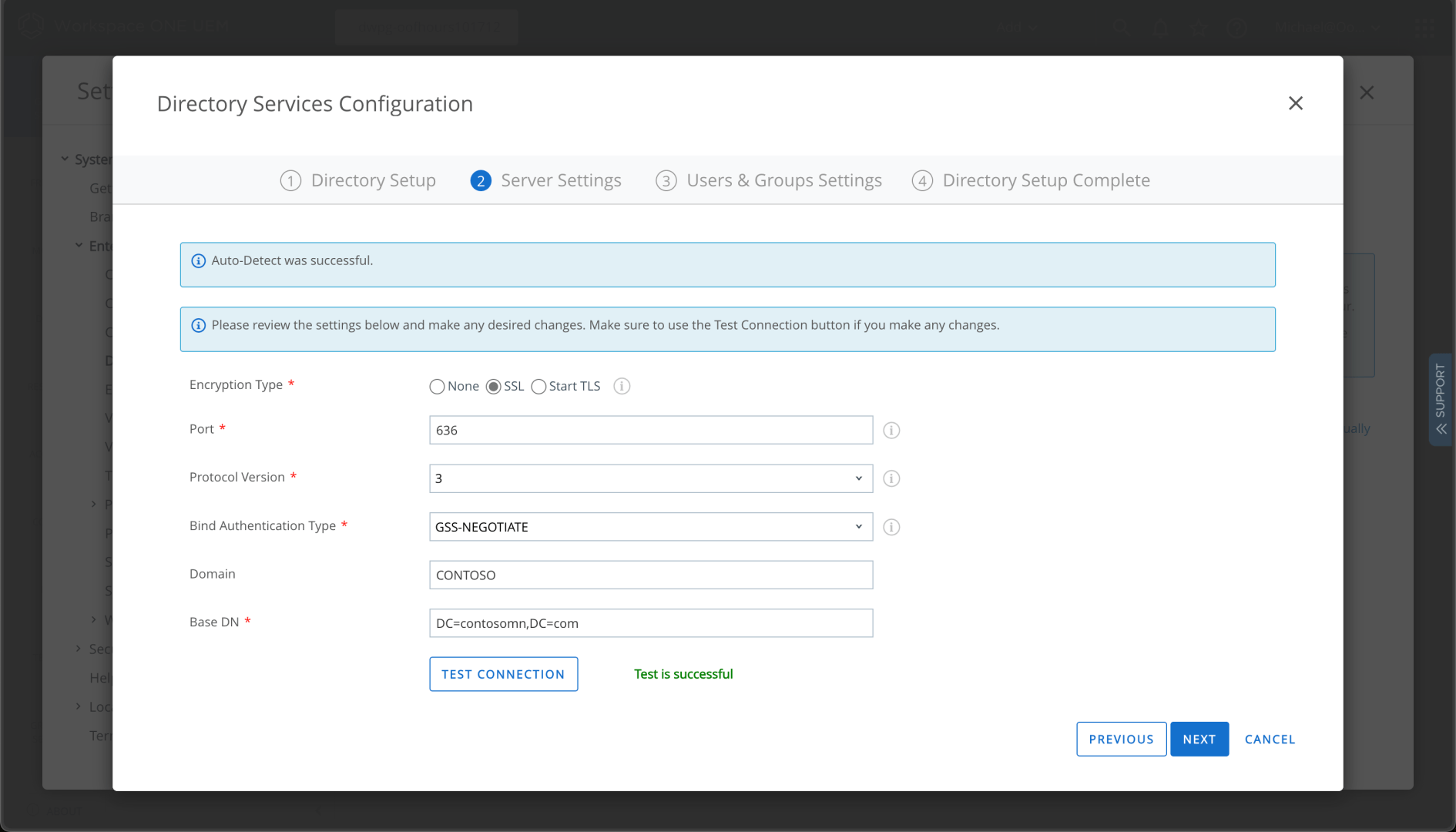Click the info icon beside Port field

click(891, 431)
